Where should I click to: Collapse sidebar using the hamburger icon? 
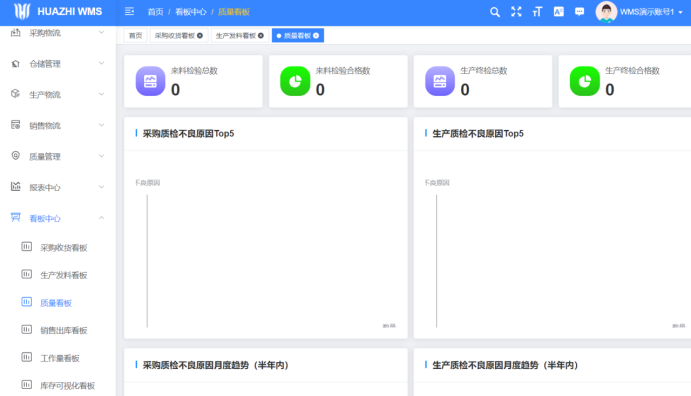coord(129,11)
